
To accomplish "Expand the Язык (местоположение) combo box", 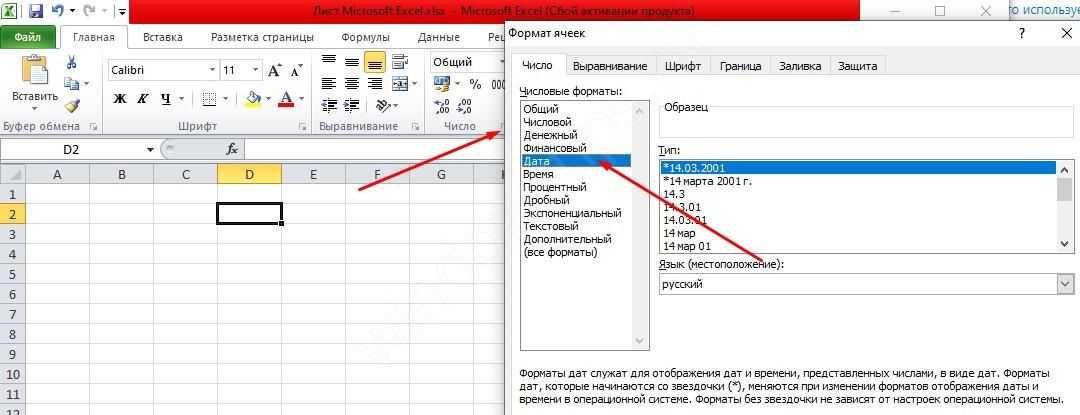I will [x=1064, y=284].
